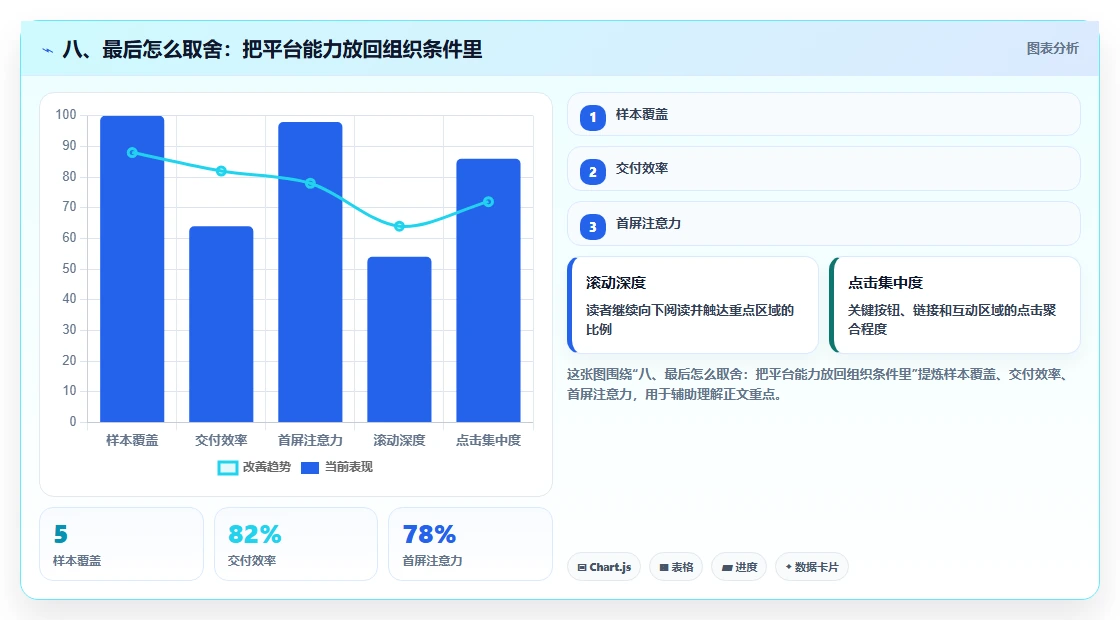
Task: Click the x-axis label 交付效率
Action: 221,441
